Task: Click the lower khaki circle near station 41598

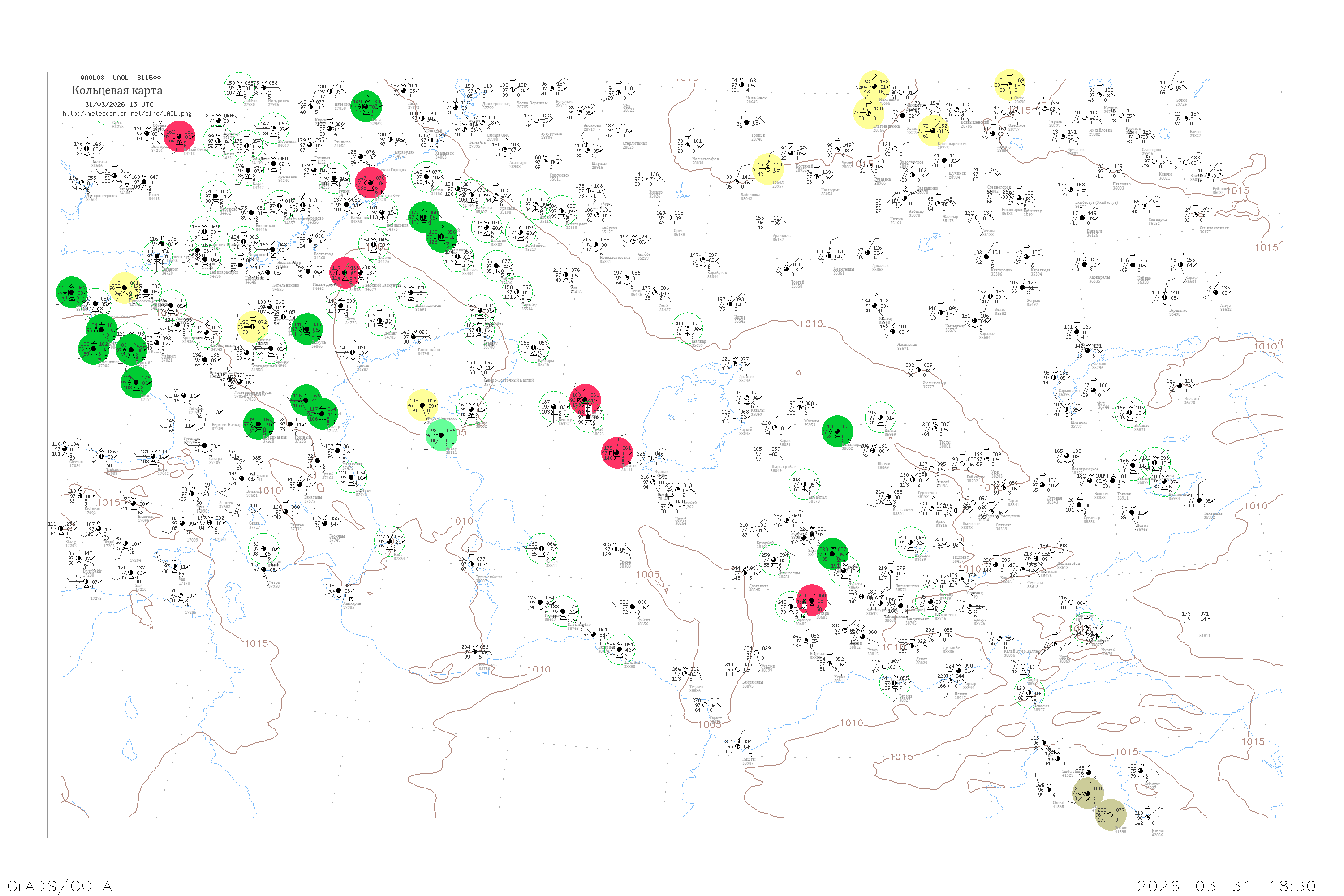Action: [x=1110, y=814]
